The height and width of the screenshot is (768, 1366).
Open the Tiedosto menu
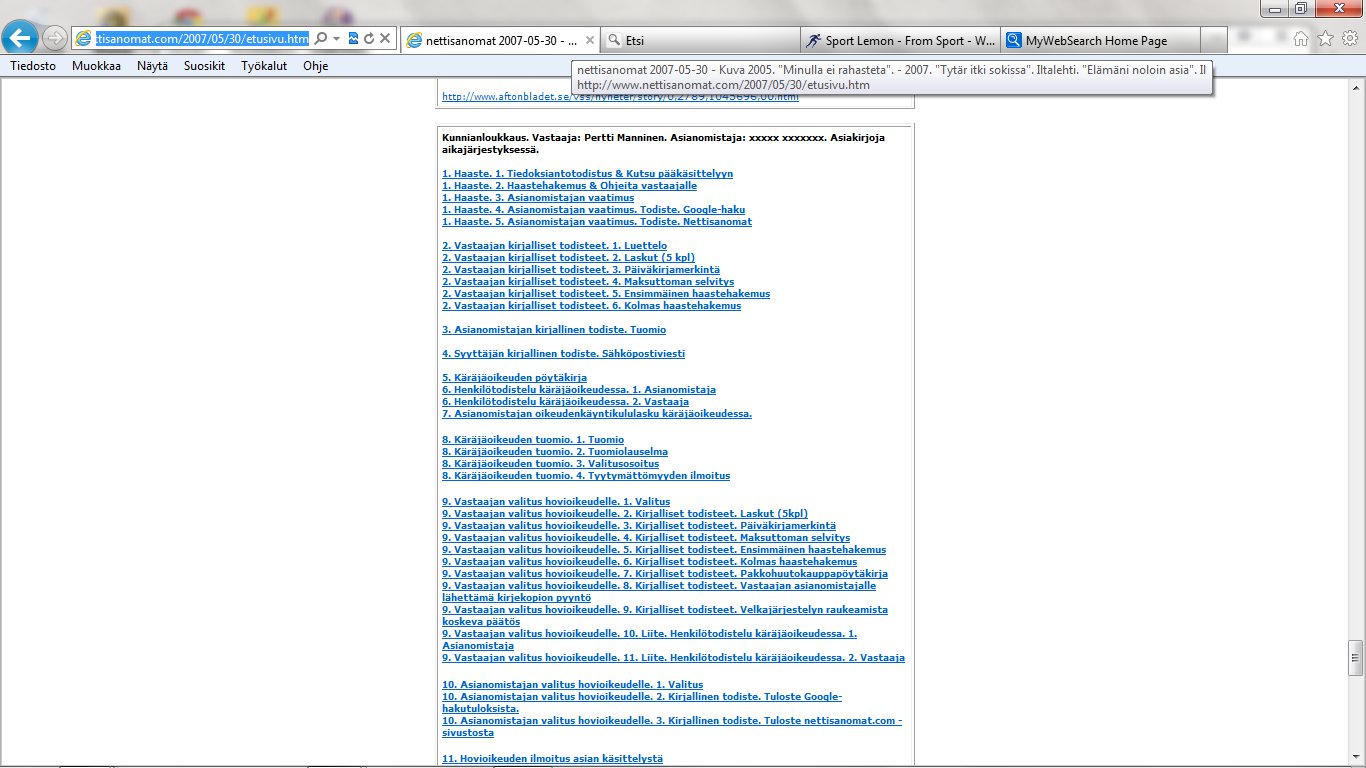click(33, 66)
